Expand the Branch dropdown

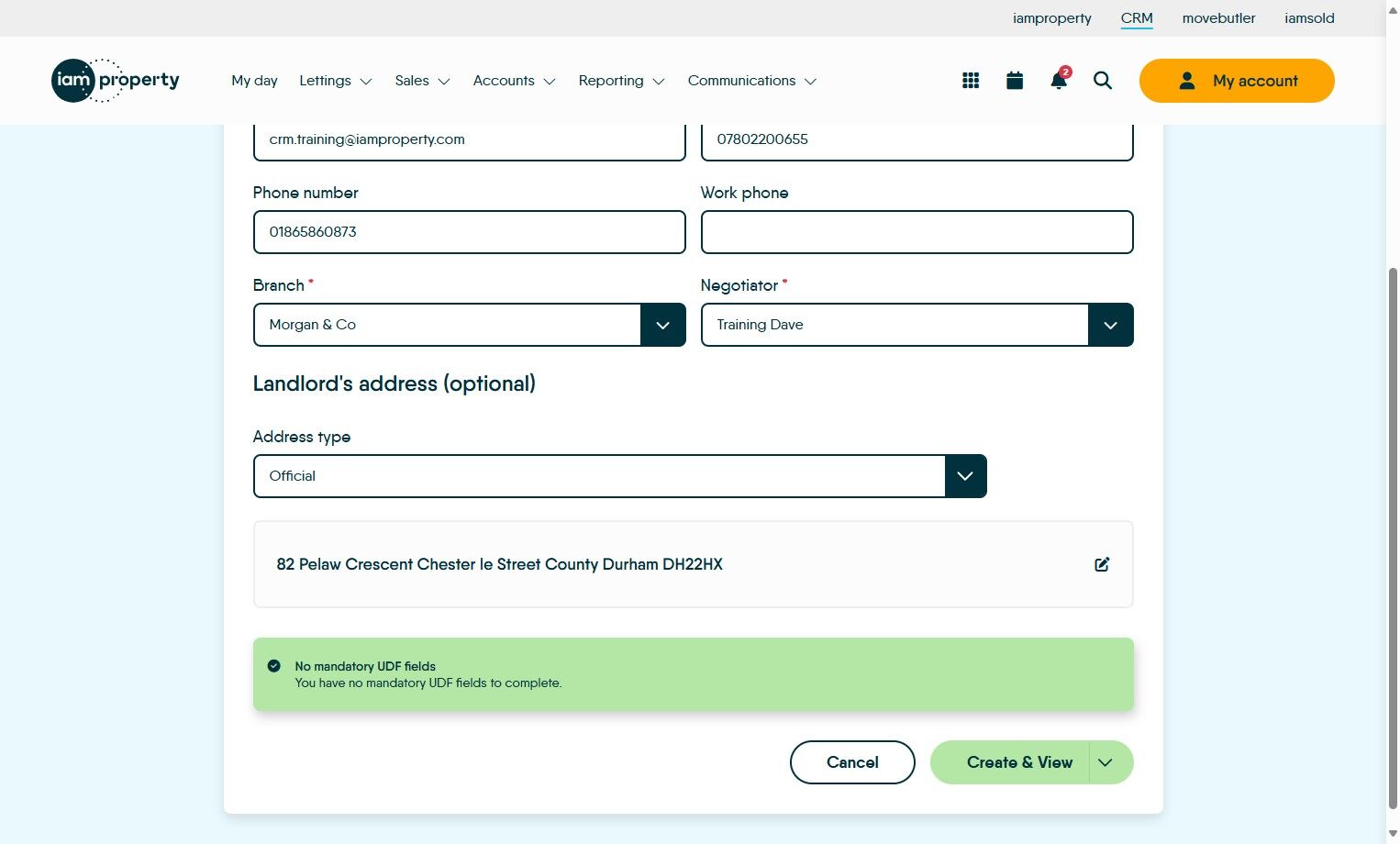(663, 325)
